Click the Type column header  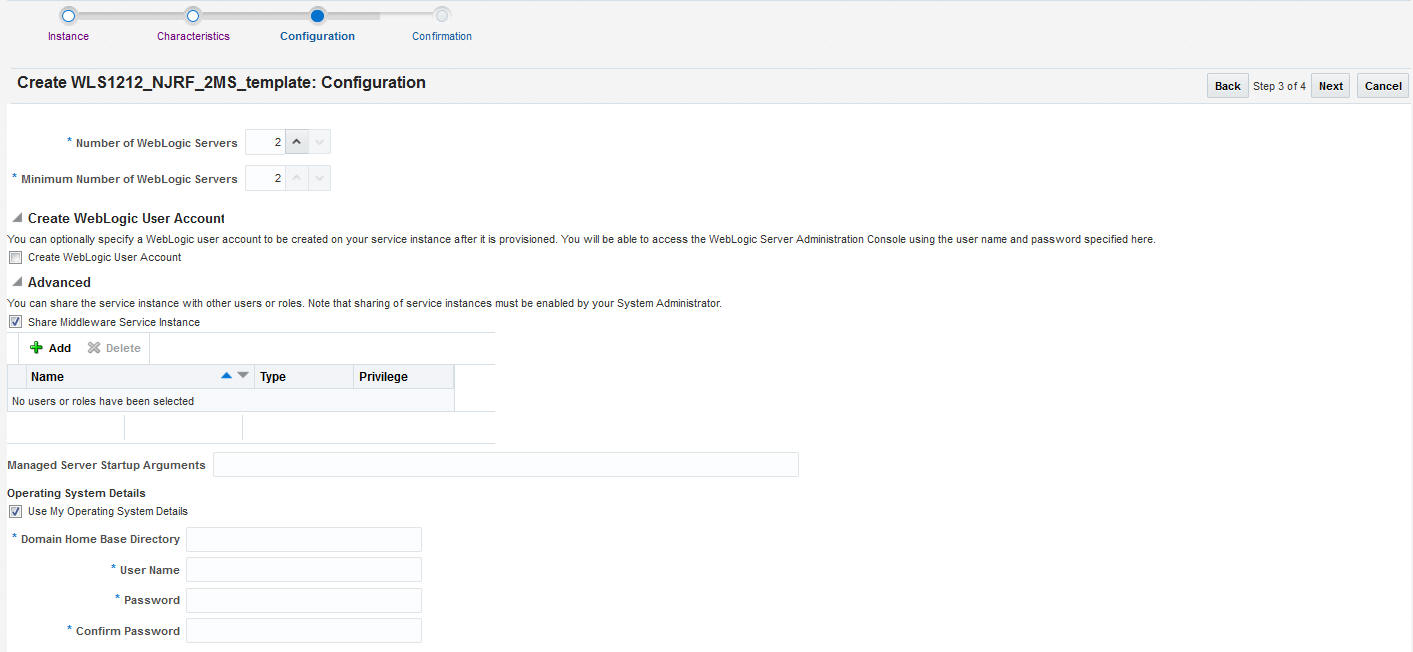(x=304, y=377)
